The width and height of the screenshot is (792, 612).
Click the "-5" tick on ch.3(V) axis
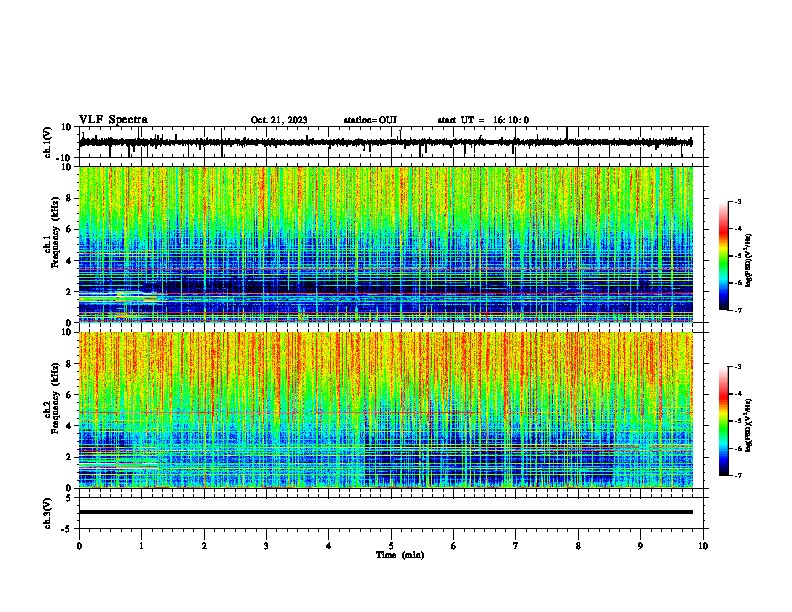coord(67,529)
